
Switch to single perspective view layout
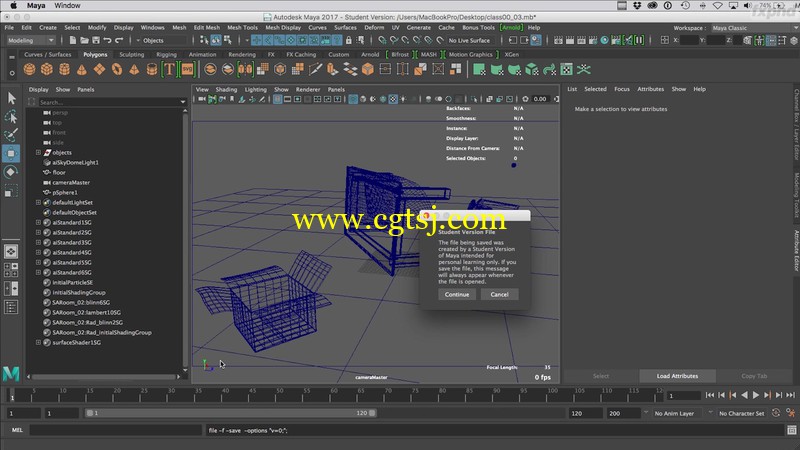tap(11, 251)
